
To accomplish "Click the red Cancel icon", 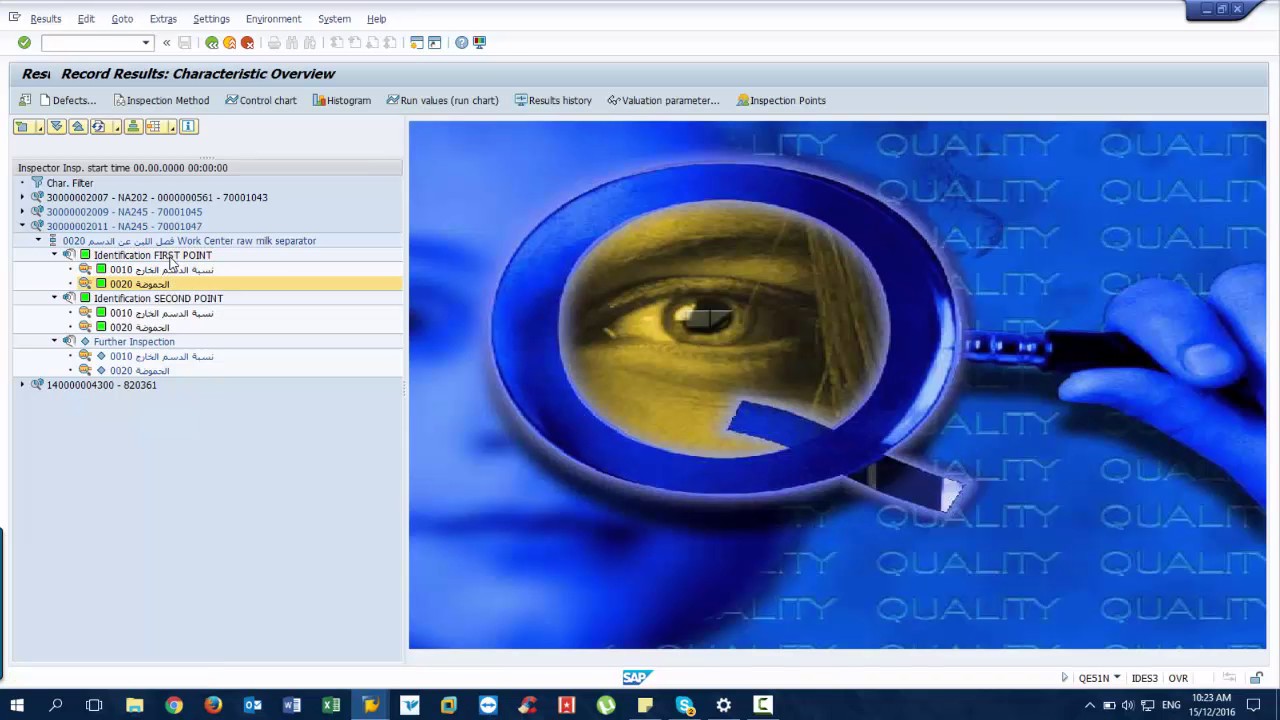I will click(x=248, y=43).
